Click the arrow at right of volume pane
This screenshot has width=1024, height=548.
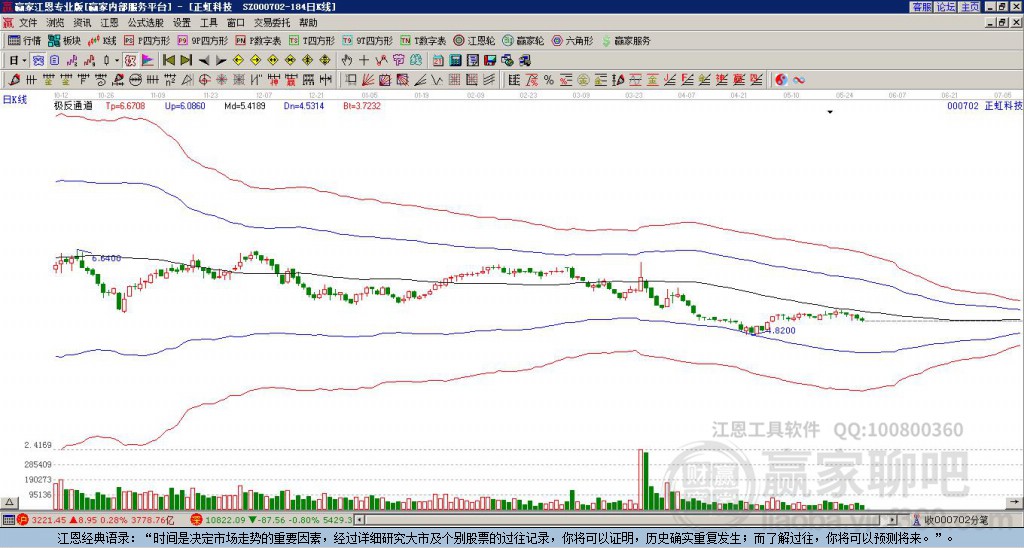point(1014,502)
